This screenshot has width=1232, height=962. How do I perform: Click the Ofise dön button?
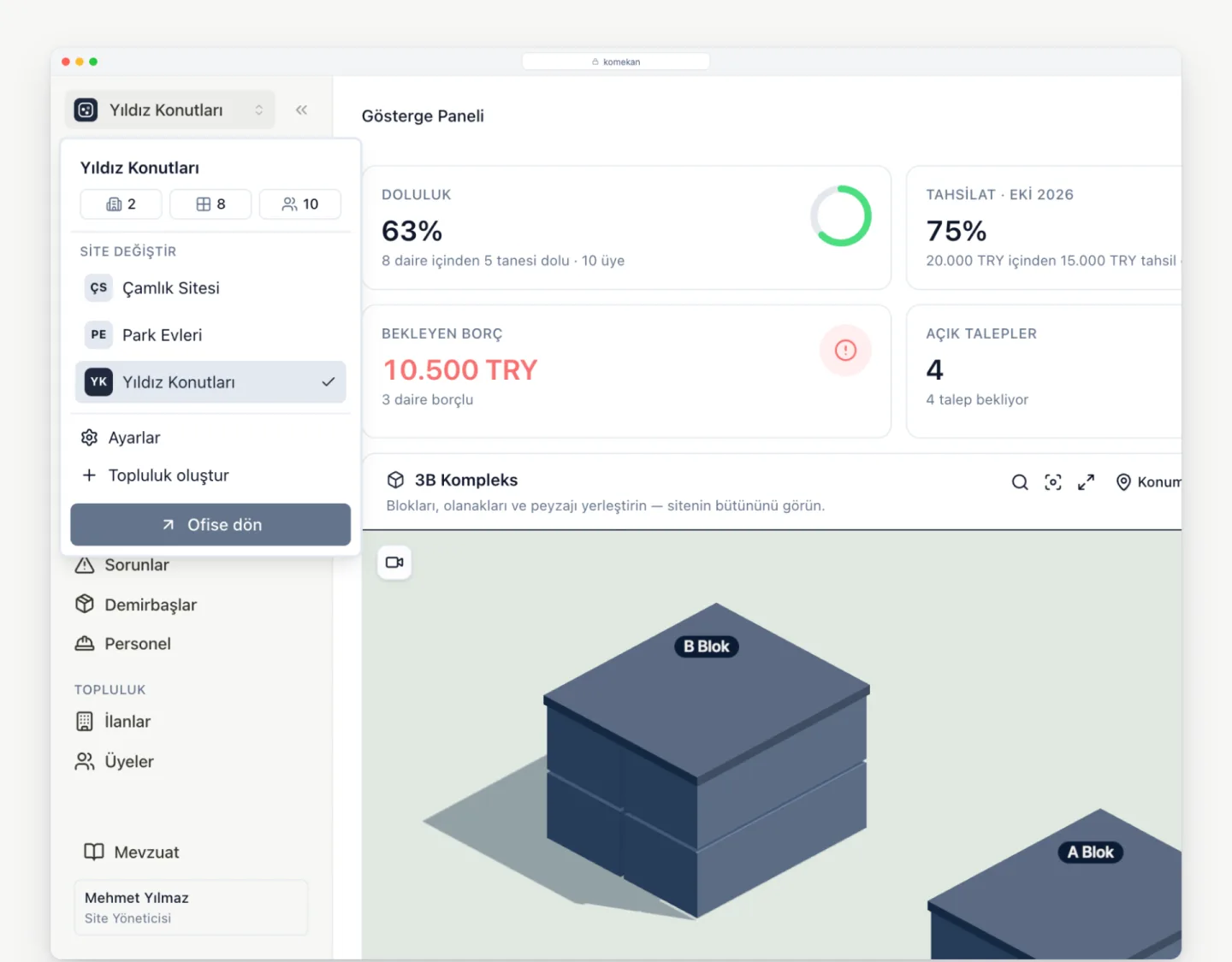coord(210,524)
